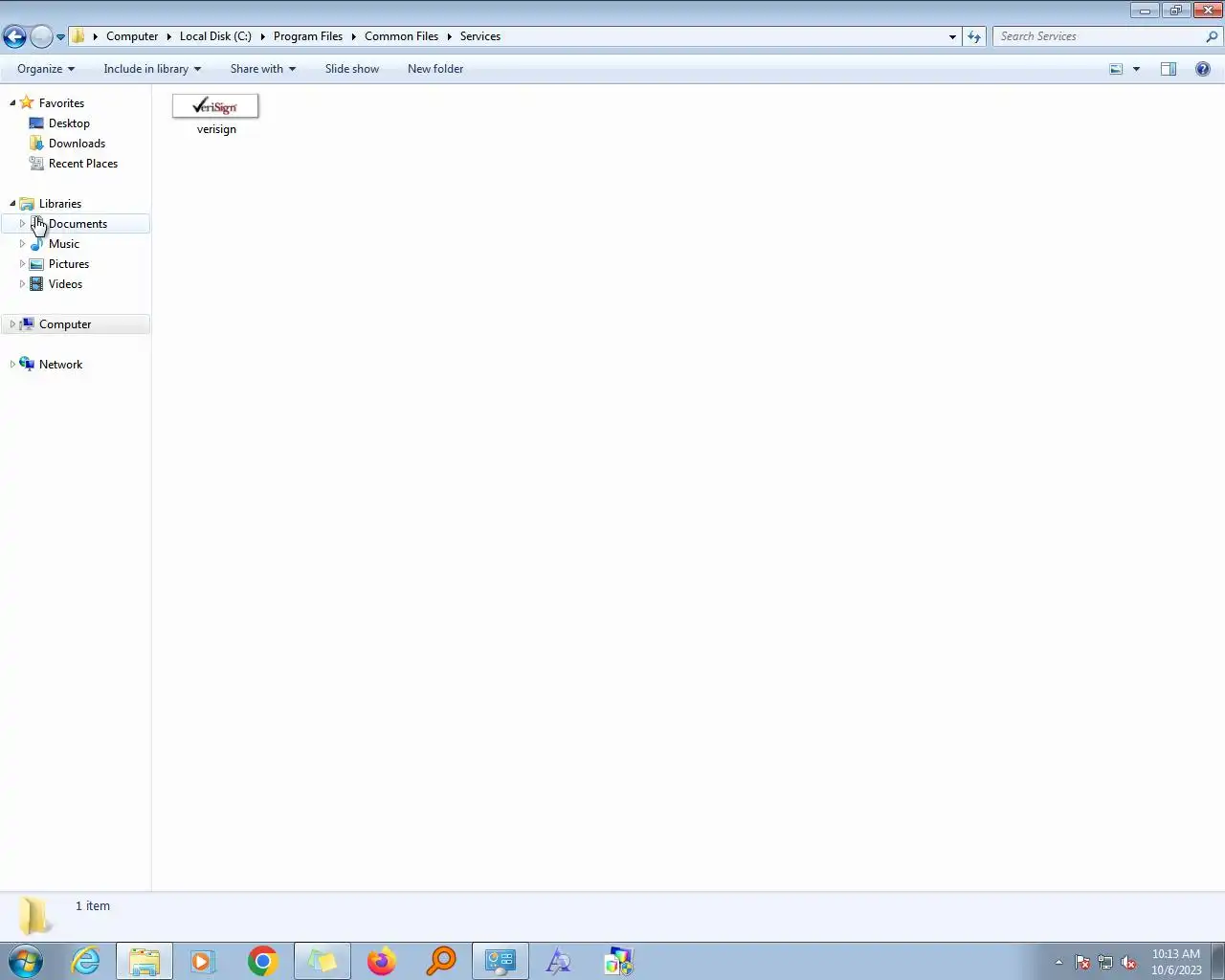Open the recent pages dropdown arrow
The image size is (1225, 980).
(x=60, y=37)
